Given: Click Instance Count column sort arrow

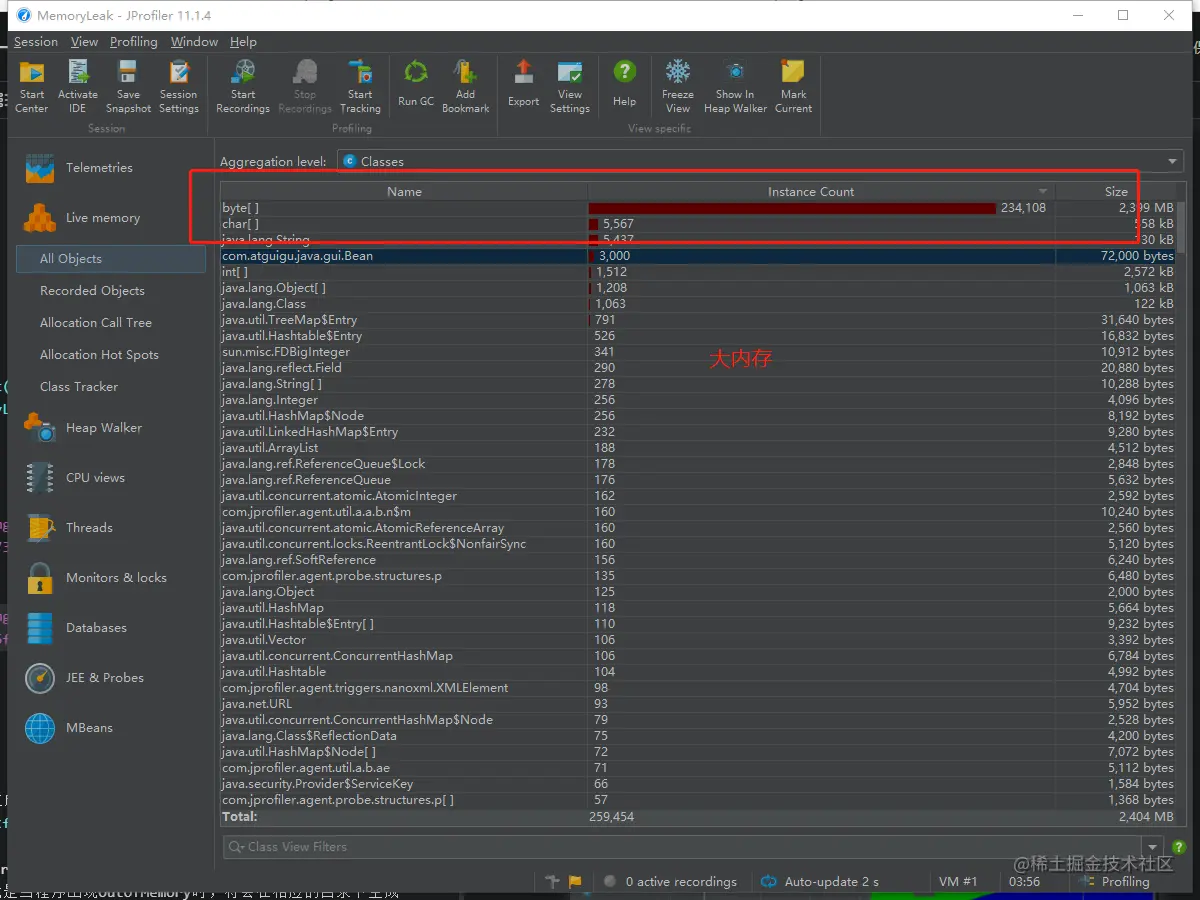Looking at the screenshot, I should [x=1043, y=192].
